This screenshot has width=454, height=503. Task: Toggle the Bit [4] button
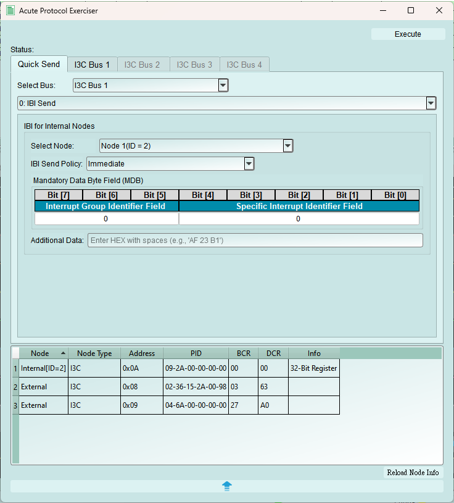click(203, 195)
